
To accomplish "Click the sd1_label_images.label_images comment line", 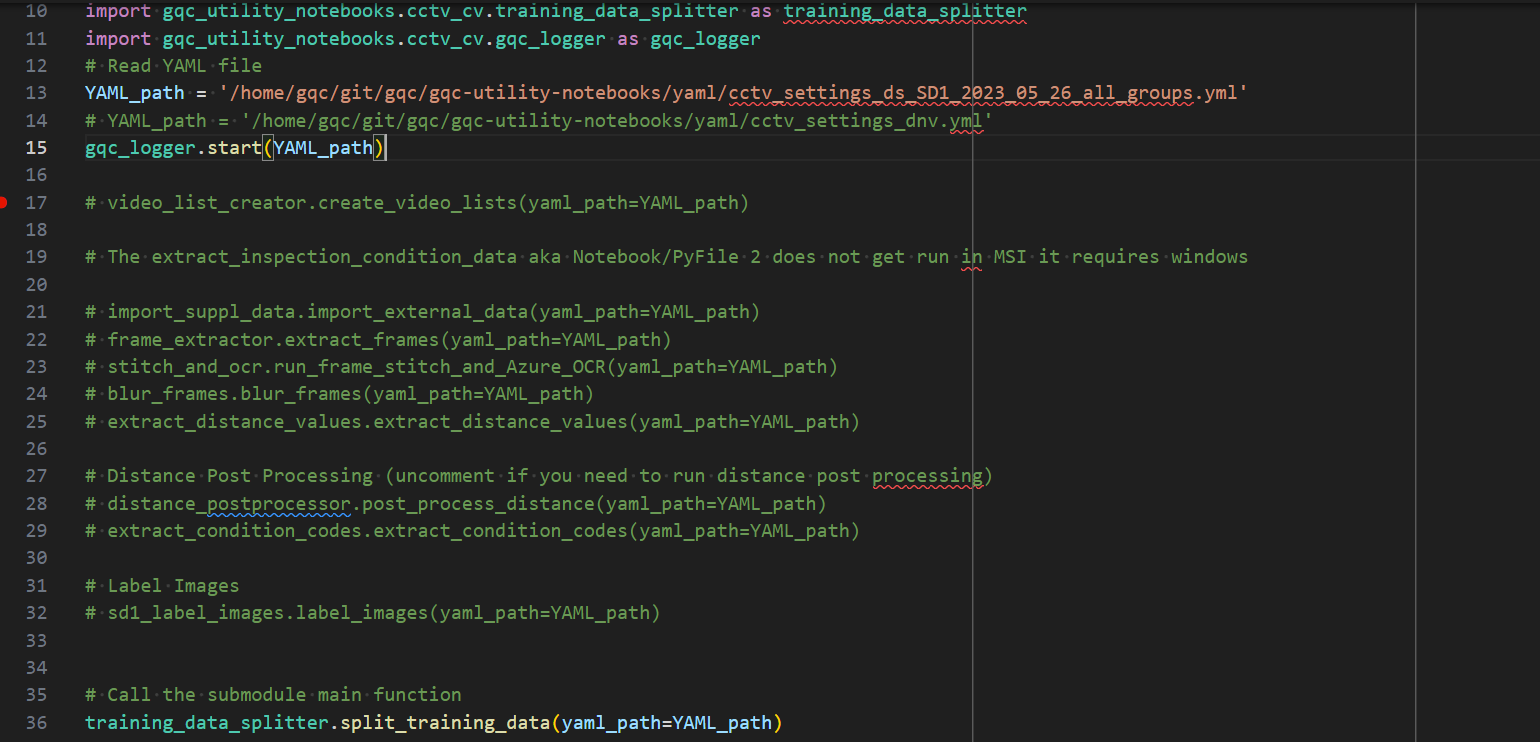I will click(372, 612).
